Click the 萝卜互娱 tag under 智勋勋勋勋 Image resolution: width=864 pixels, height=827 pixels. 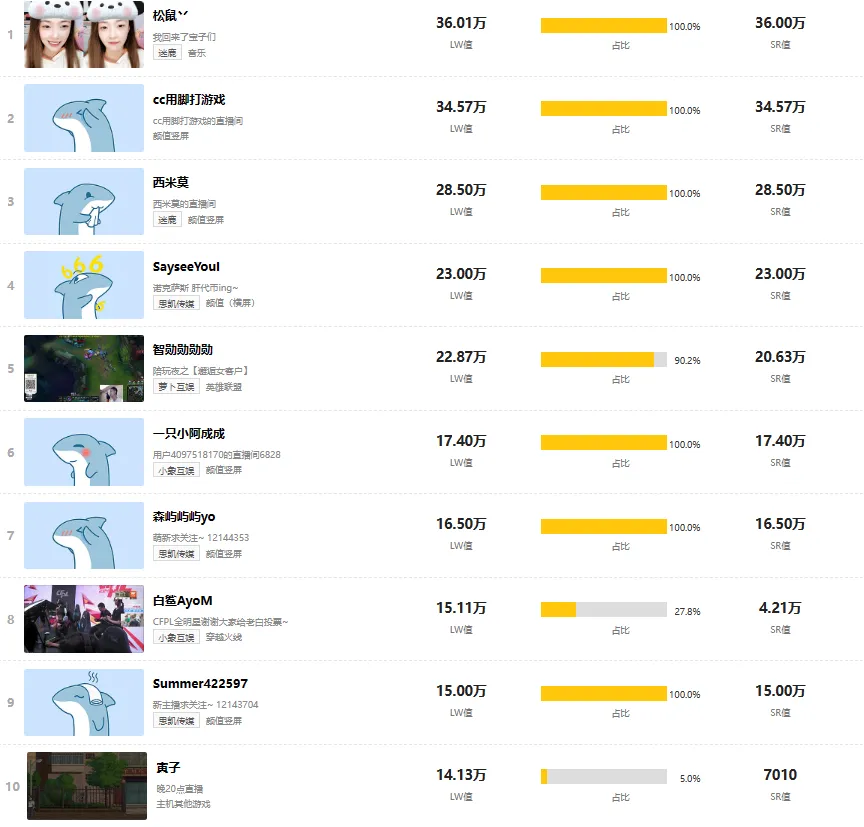tap(176, 387)
